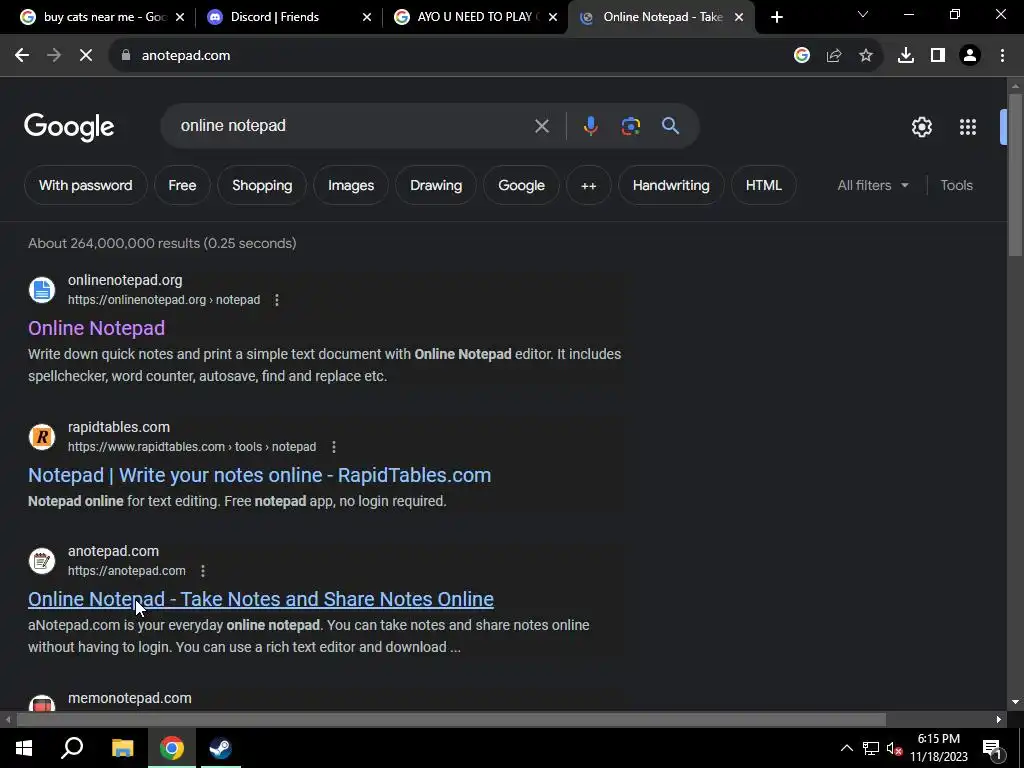
Task: Stop loading the page
Action: pyautogui.click(x=86, y=56)
